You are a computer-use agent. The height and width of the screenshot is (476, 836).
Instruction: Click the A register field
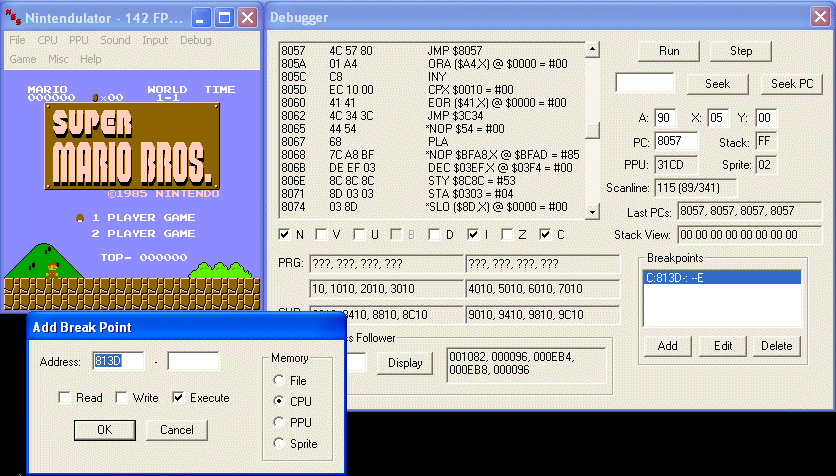point(665,118)
